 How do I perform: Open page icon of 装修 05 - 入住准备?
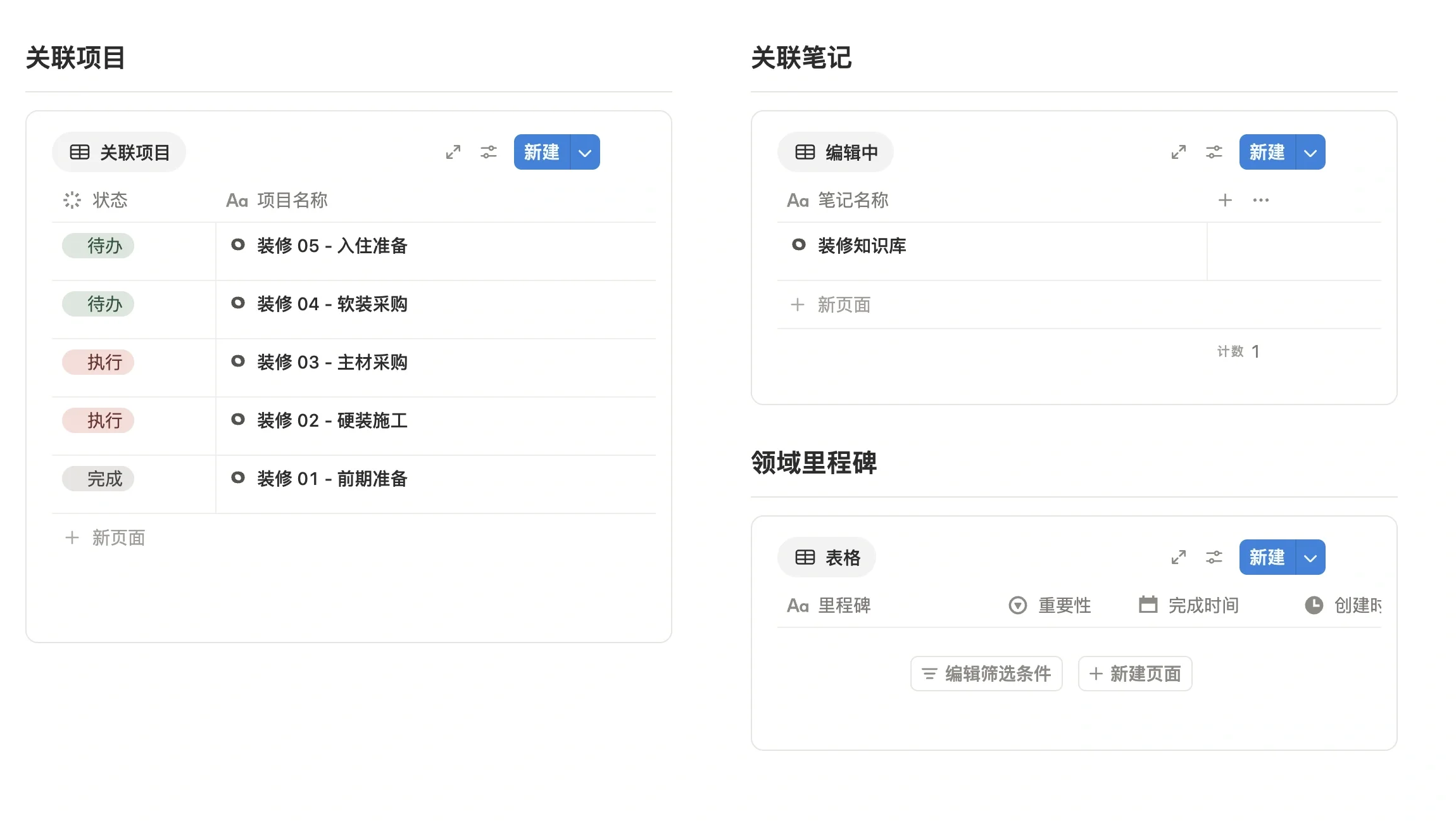click(x=238, y=245)
